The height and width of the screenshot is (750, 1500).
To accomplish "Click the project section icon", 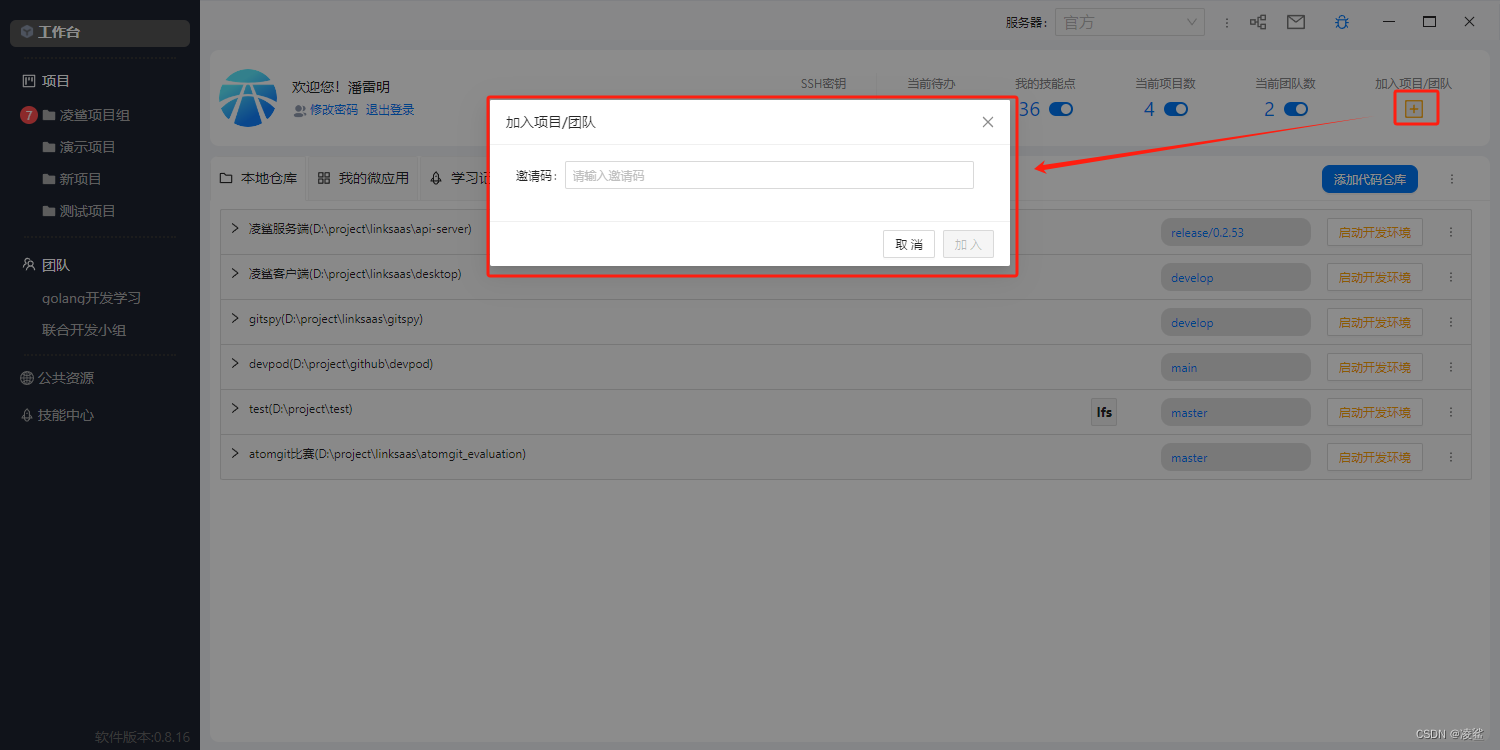I will [28, 81].
